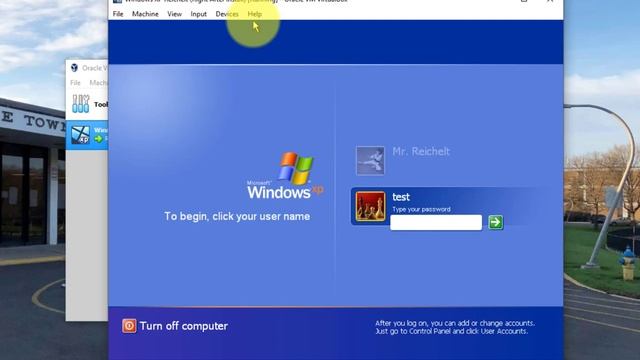The width and height of the screenshot is (640, 360).
Task: Open the File menu in VM window
Action: click(x=118, y=14)
